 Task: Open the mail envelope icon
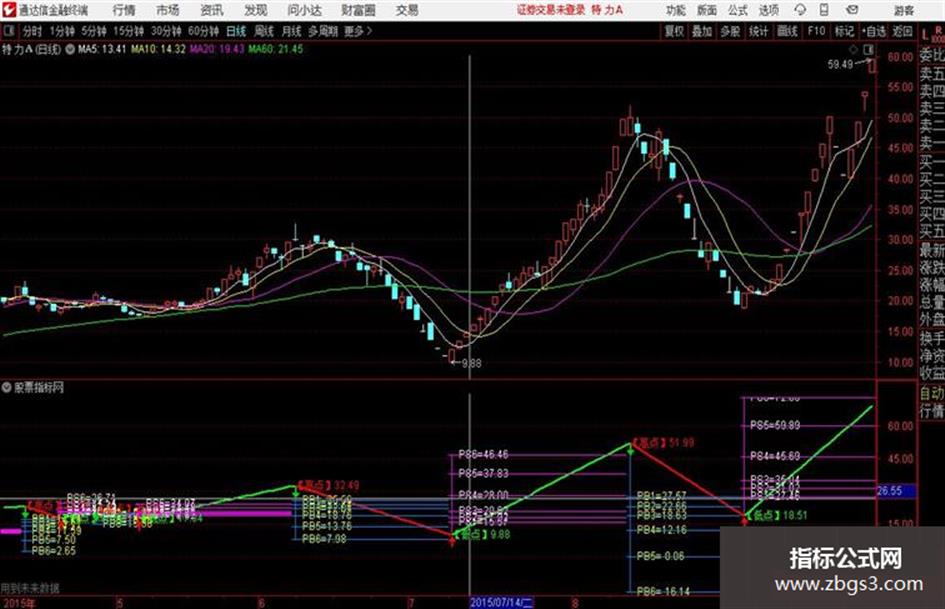click(852, 10)
